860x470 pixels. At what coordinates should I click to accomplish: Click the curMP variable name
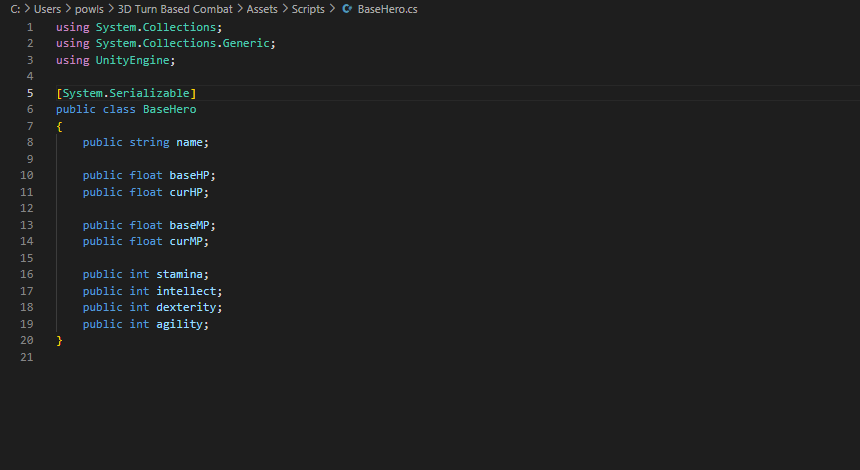point(186,241)
